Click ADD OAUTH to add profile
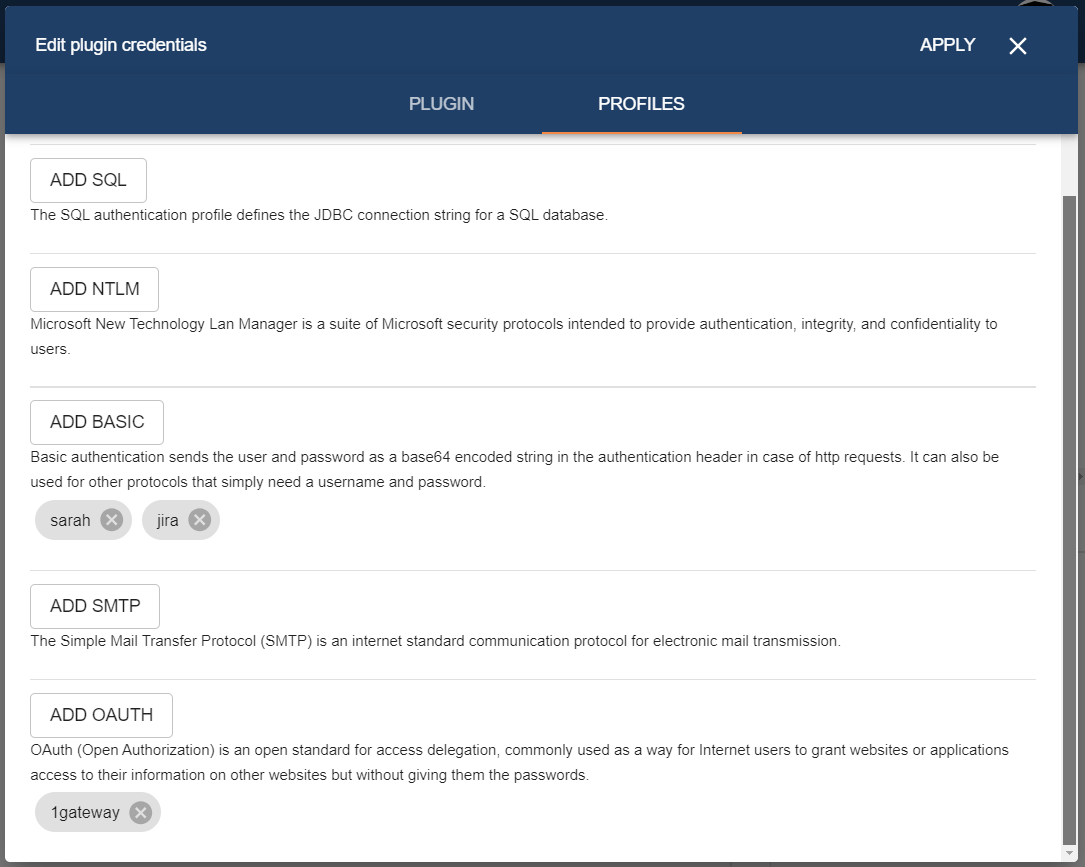The width and height of the screenshot is (1085, 867). coord(101,715)
